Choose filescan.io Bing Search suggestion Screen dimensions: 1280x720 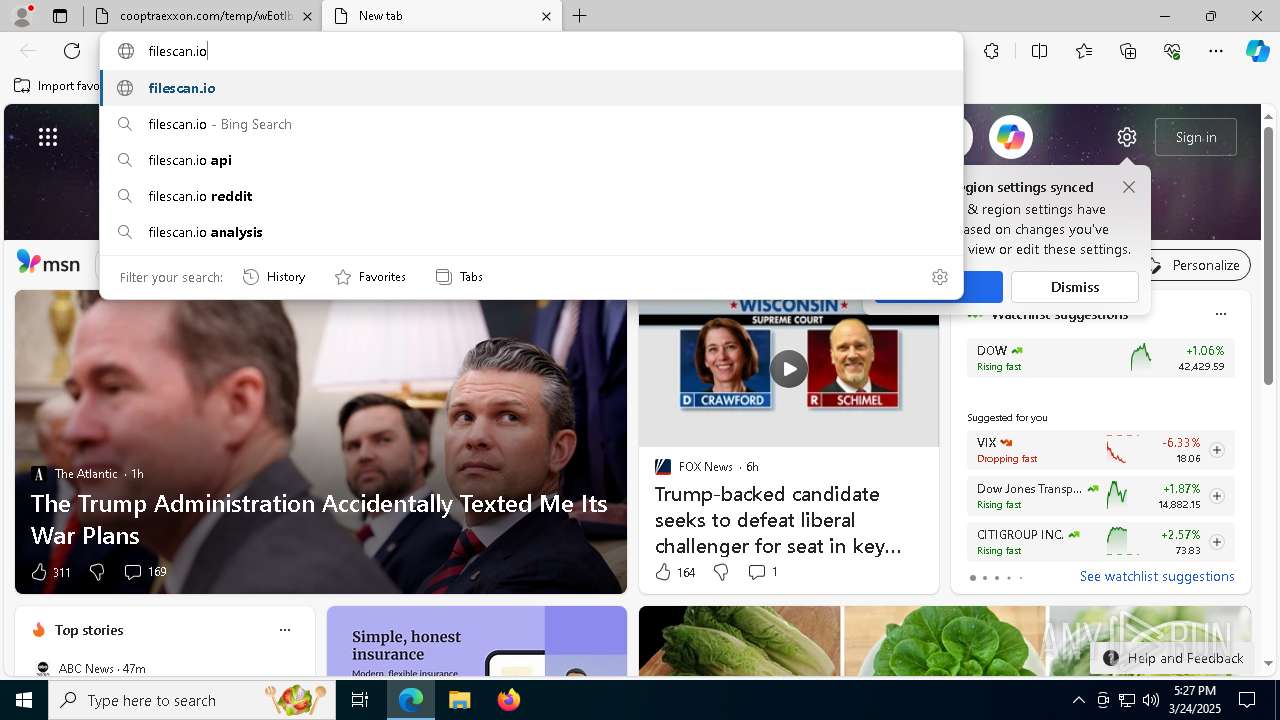tap(531, 124)
